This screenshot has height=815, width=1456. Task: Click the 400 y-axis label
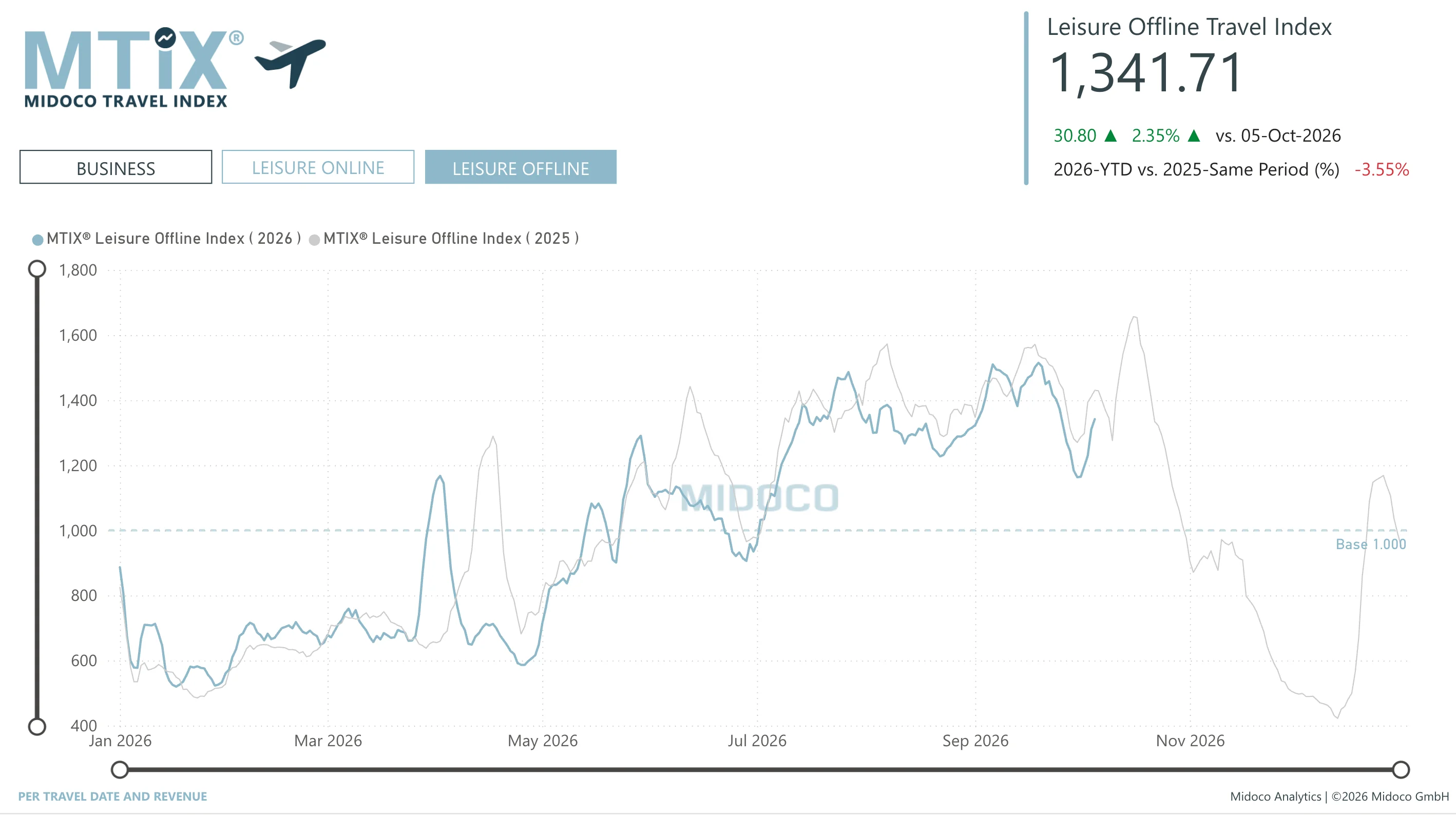point(84,726)
